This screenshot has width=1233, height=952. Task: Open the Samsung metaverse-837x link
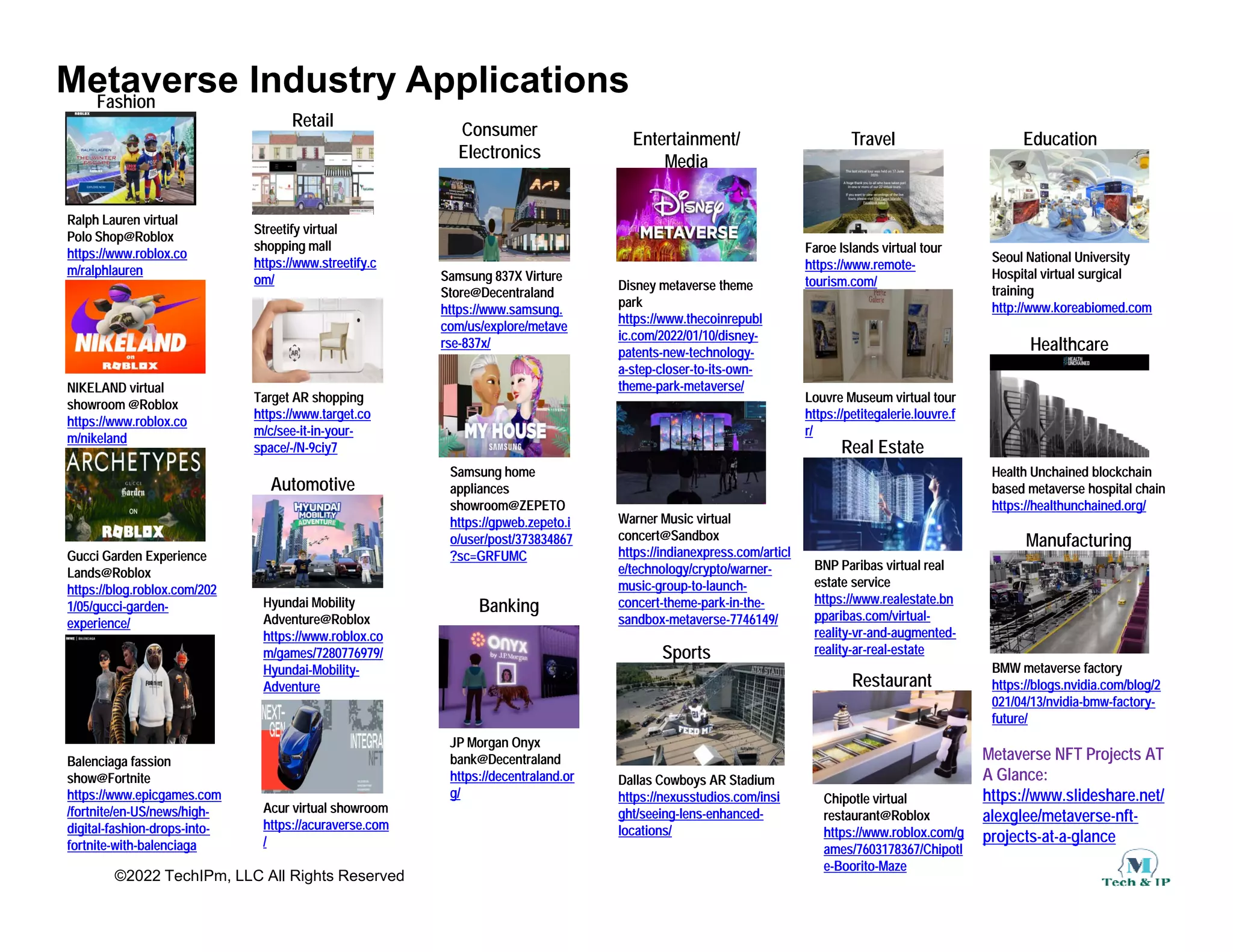coord(504,326)
